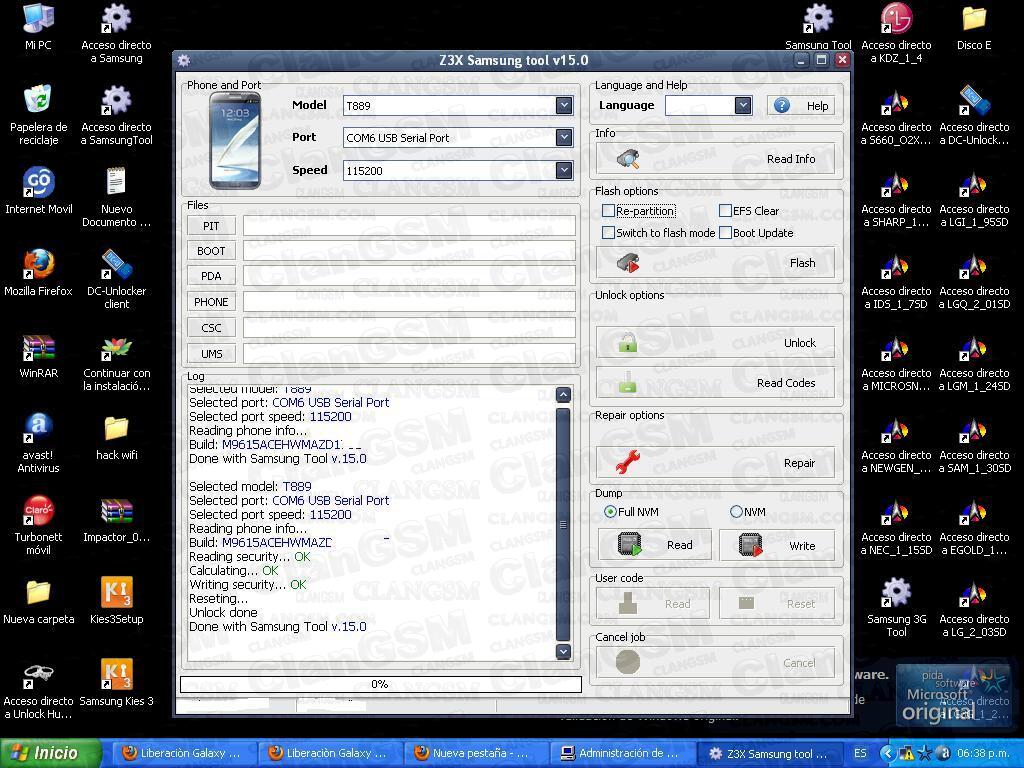Select the Full NVM radio button
The width and height of the screenshot is (1024, 768).
[x=610, y=511]
